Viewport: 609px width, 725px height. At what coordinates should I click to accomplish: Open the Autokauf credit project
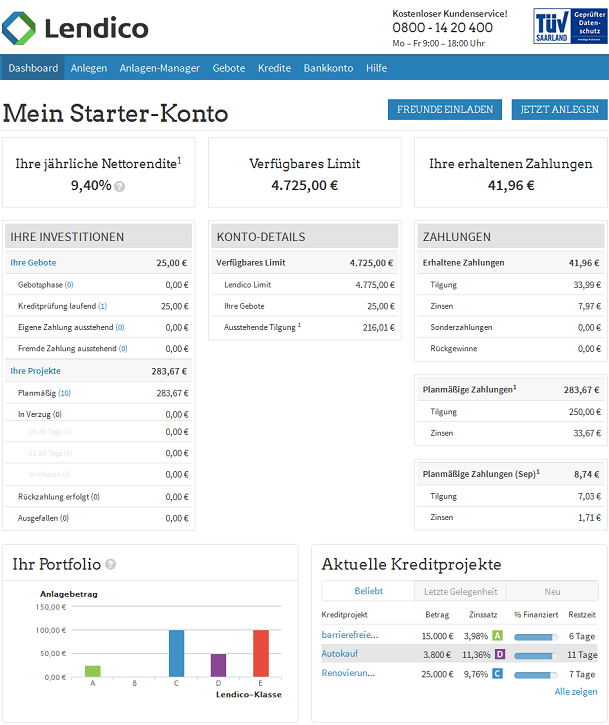tap(340, 654)
